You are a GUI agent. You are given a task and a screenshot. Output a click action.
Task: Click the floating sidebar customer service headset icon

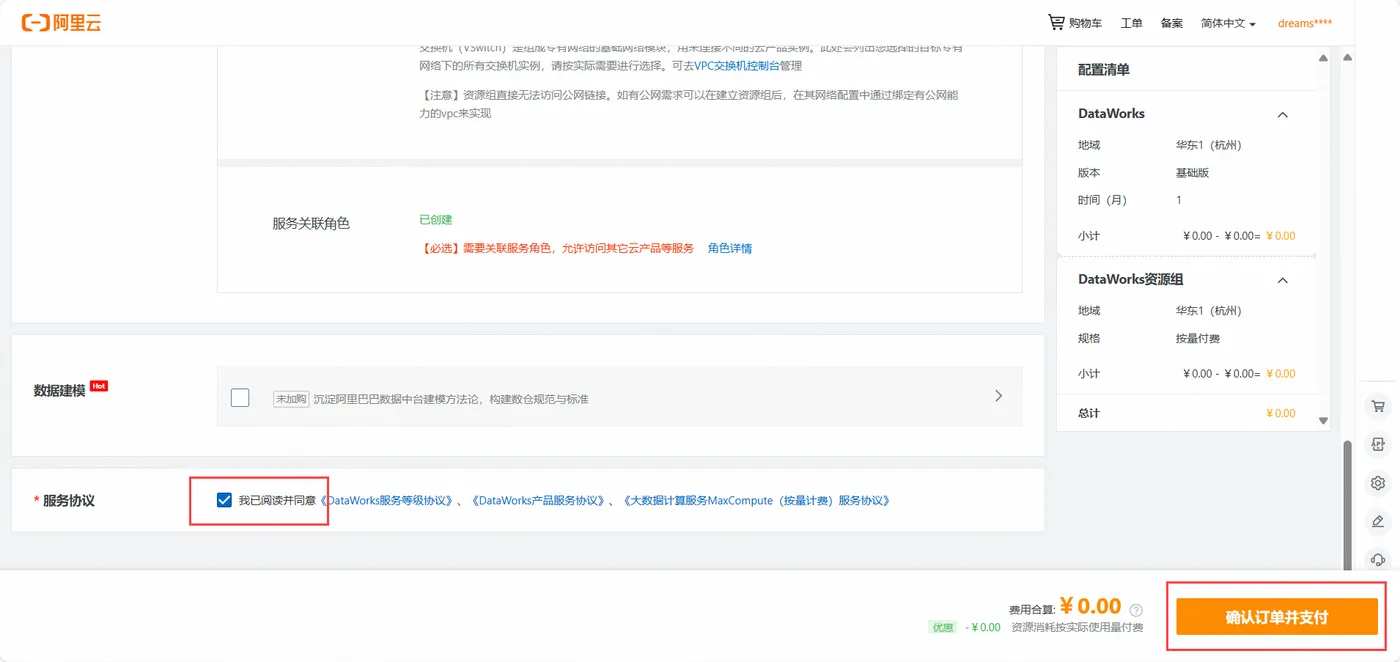(1378, 560)
